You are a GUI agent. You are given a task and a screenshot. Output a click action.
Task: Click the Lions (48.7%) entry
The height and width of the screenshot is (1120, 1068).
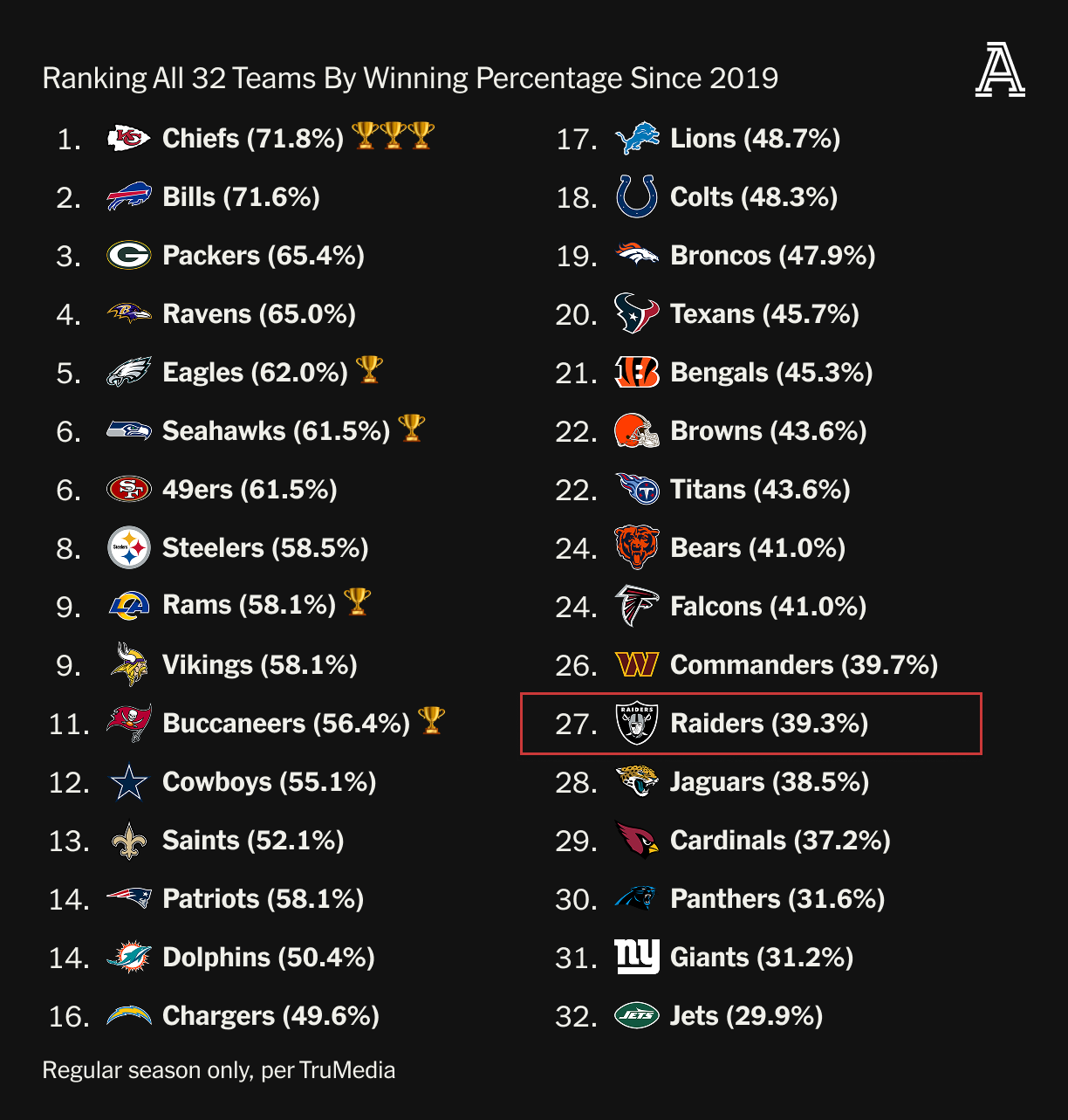click(755, 138)
